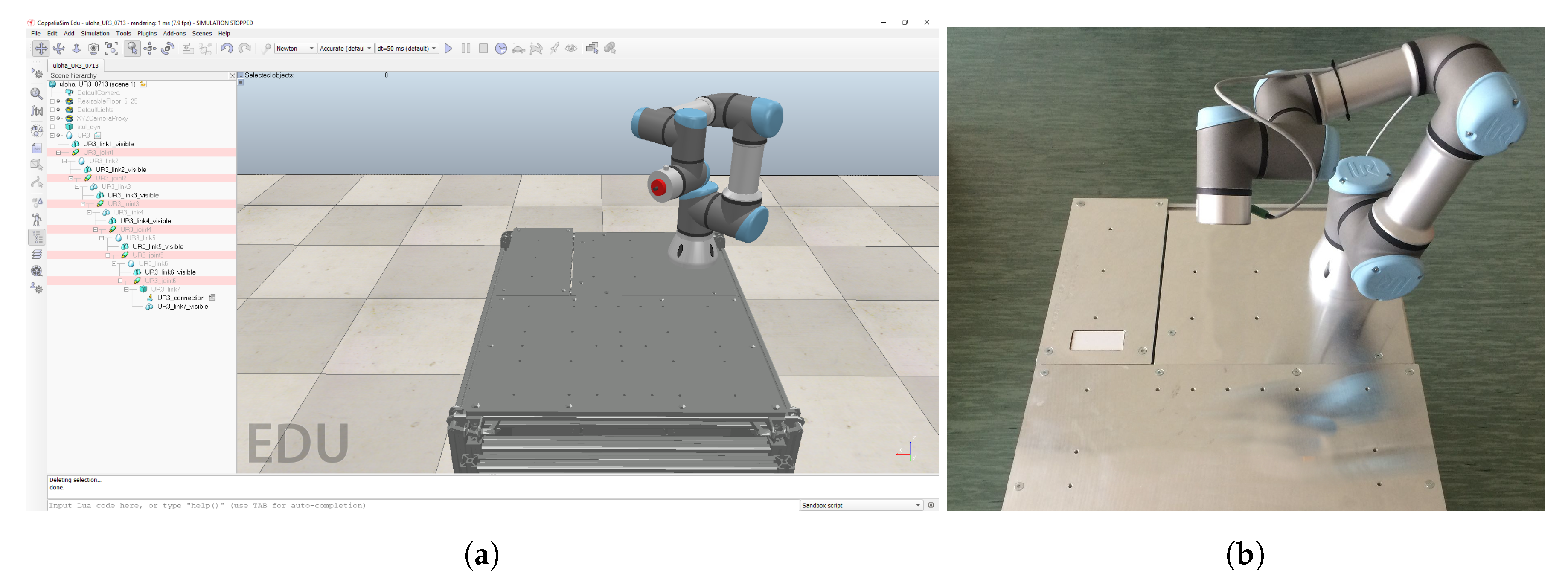The height and width of the screenshot is (579, 1568).
Task: Select the camera rotate tool
Action: point(59,49)
